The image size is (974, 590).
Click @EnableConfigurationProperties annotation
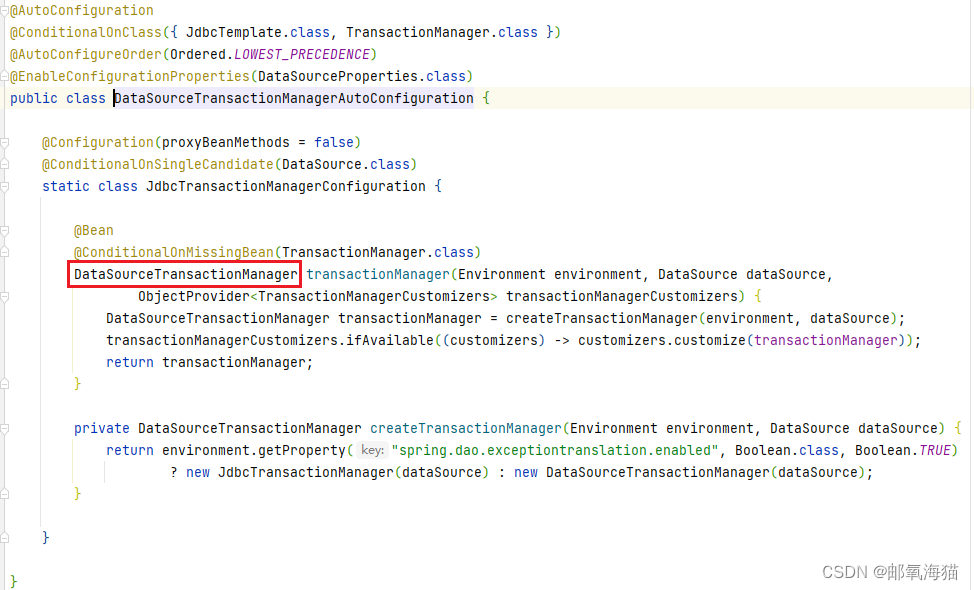coord(130,76)
